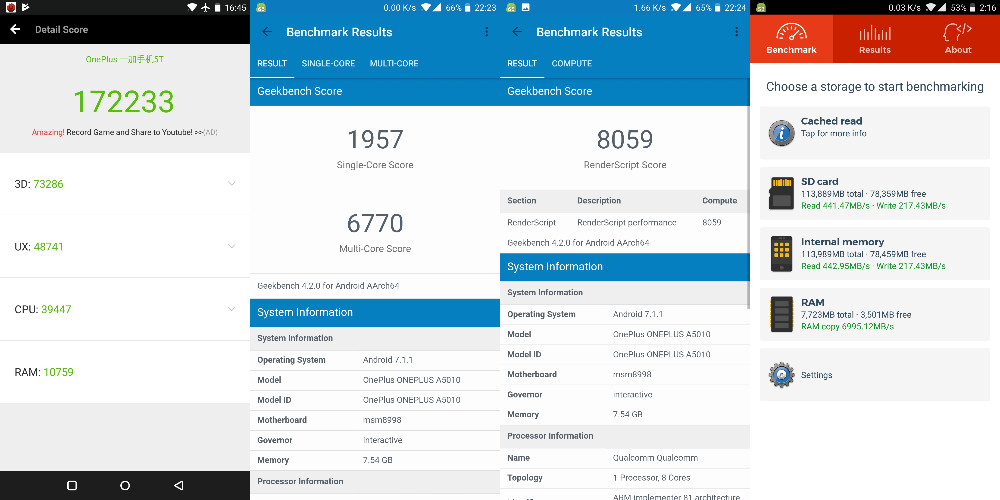Open the Benchmark tab with gauge icon
This screenshot has width=1000, height=500.
tap(791, 38)
